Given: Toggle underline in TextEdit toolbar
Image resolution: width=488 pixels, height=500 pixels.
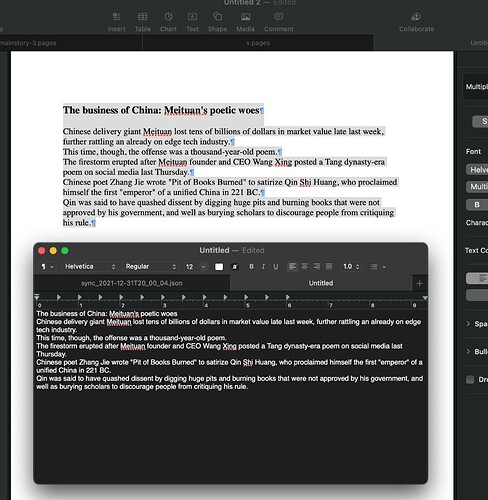Looking at the screenshot, I should click(x=276, y=267).
